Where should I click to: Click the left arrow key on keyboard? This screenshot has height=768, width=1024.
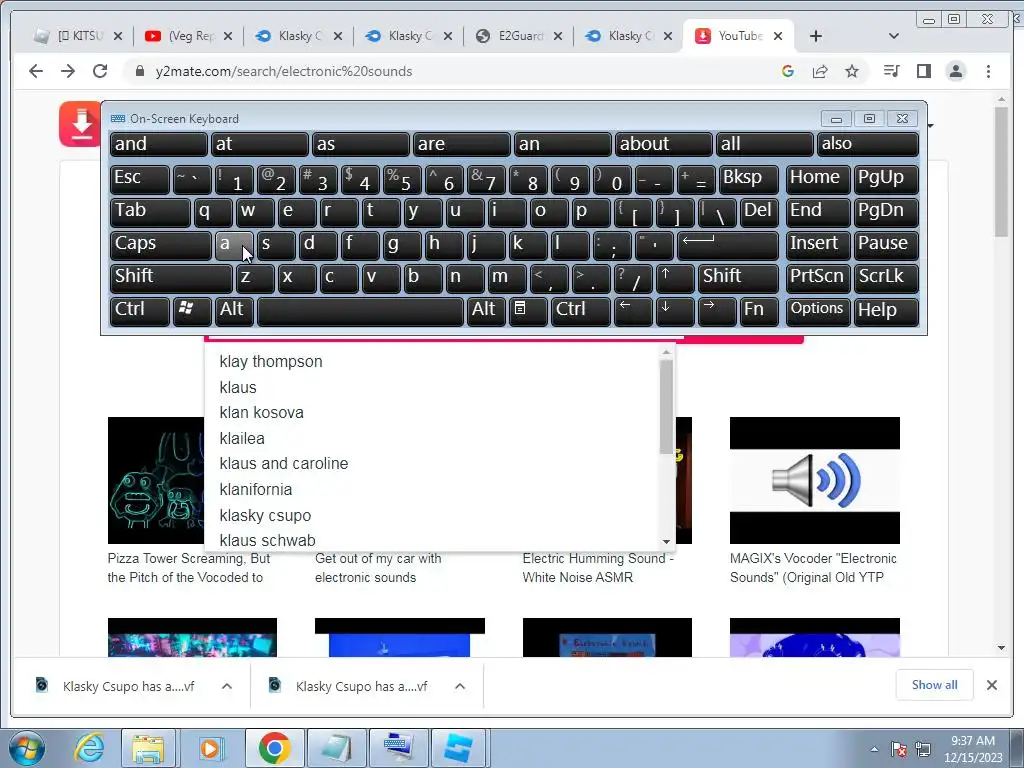(x=633, y=311)
